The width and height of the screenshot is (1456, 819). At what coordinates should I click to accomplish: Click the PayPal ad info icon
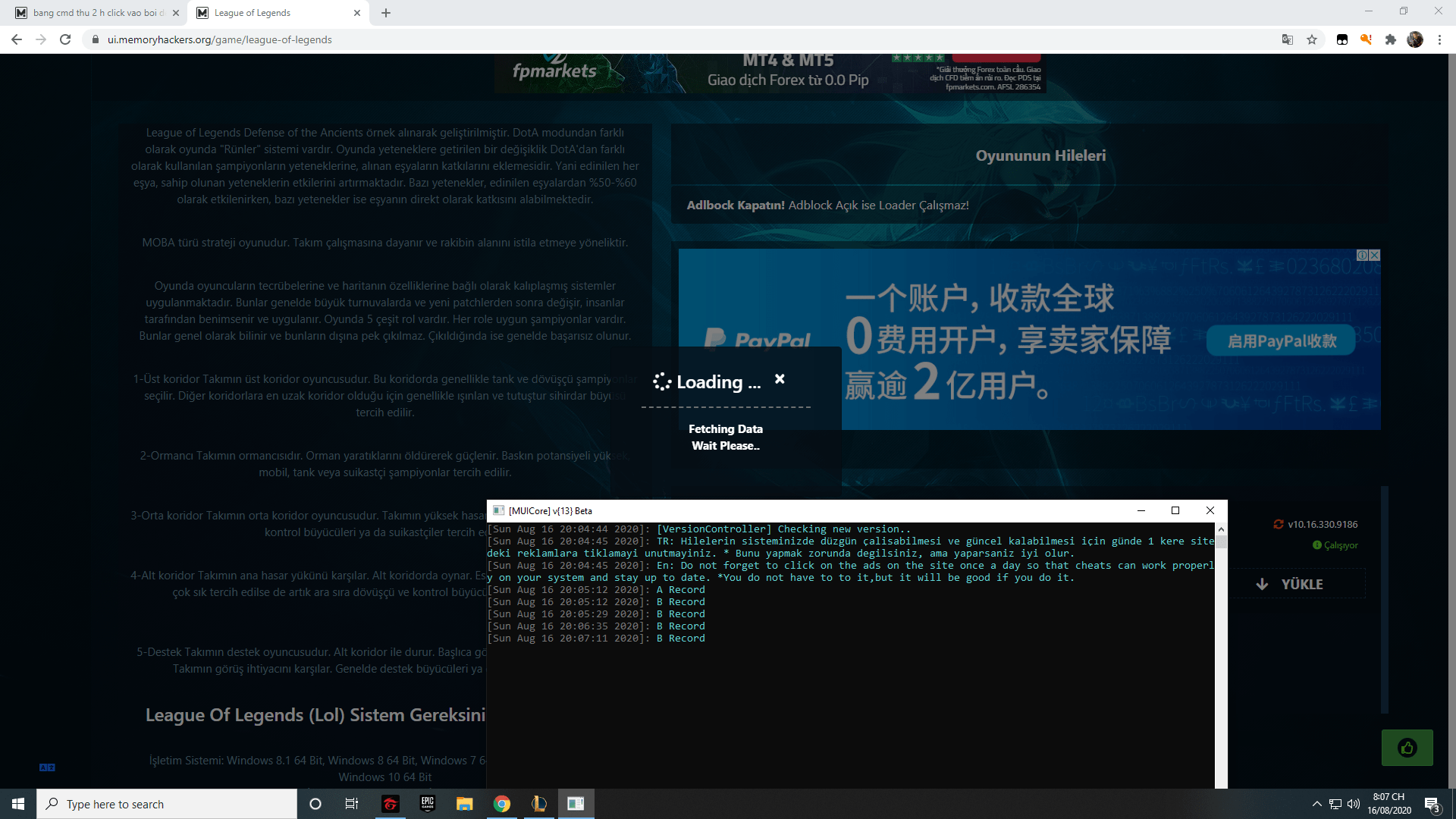(1363, 256)
